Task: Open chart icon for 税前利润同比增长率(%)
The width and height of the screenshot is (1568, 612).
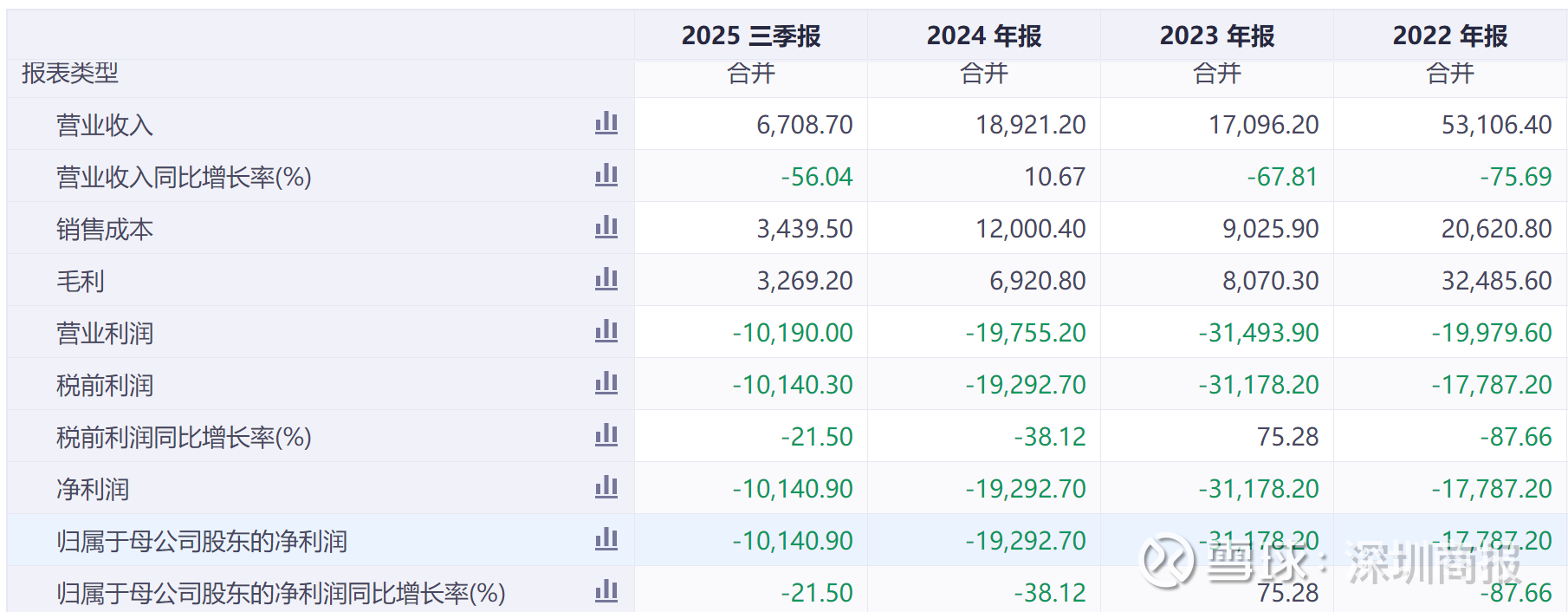Action: click(x=606, y=435)
